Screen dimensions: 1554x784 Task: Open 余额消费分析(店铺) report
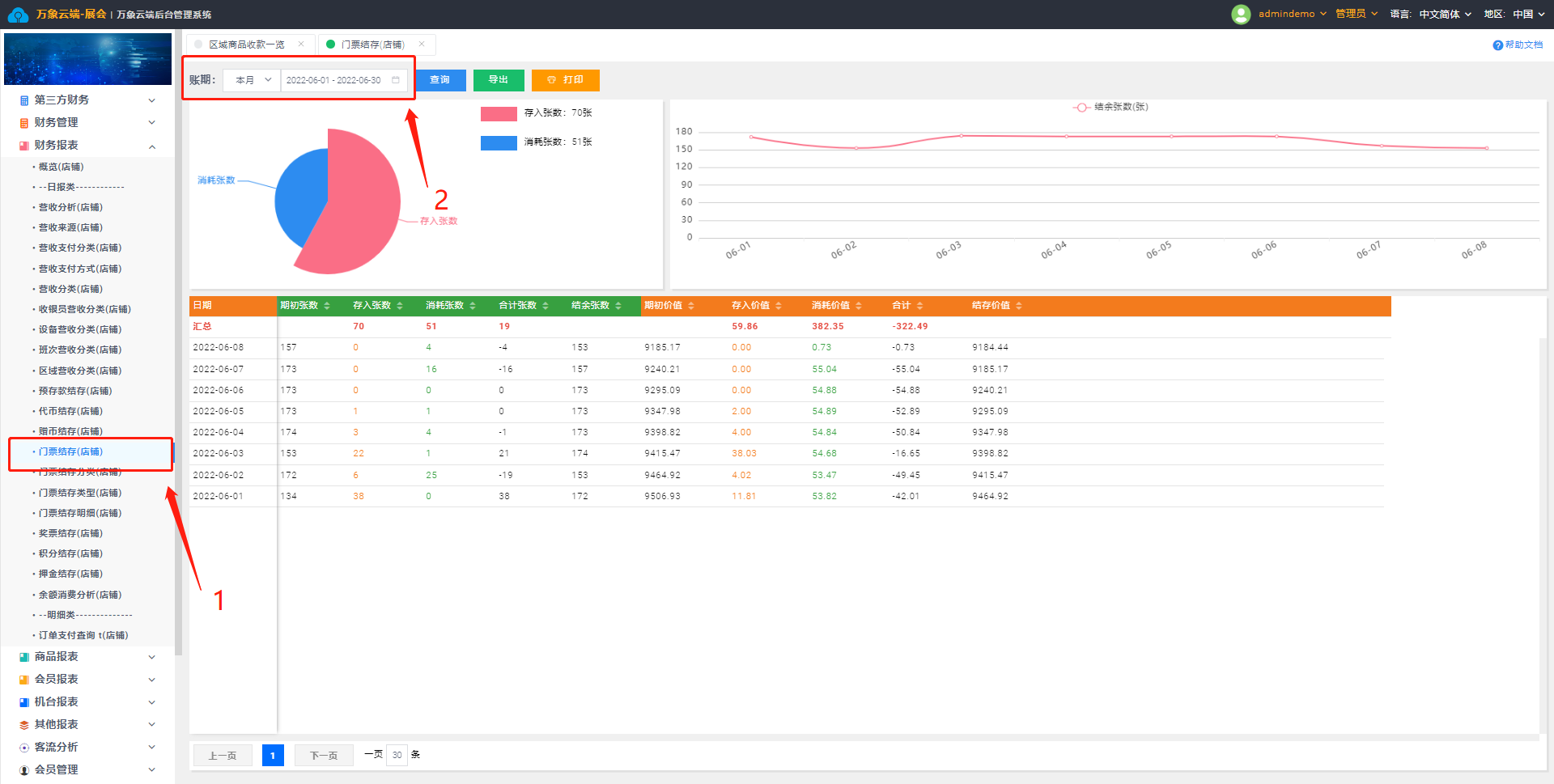pos(80,595)
